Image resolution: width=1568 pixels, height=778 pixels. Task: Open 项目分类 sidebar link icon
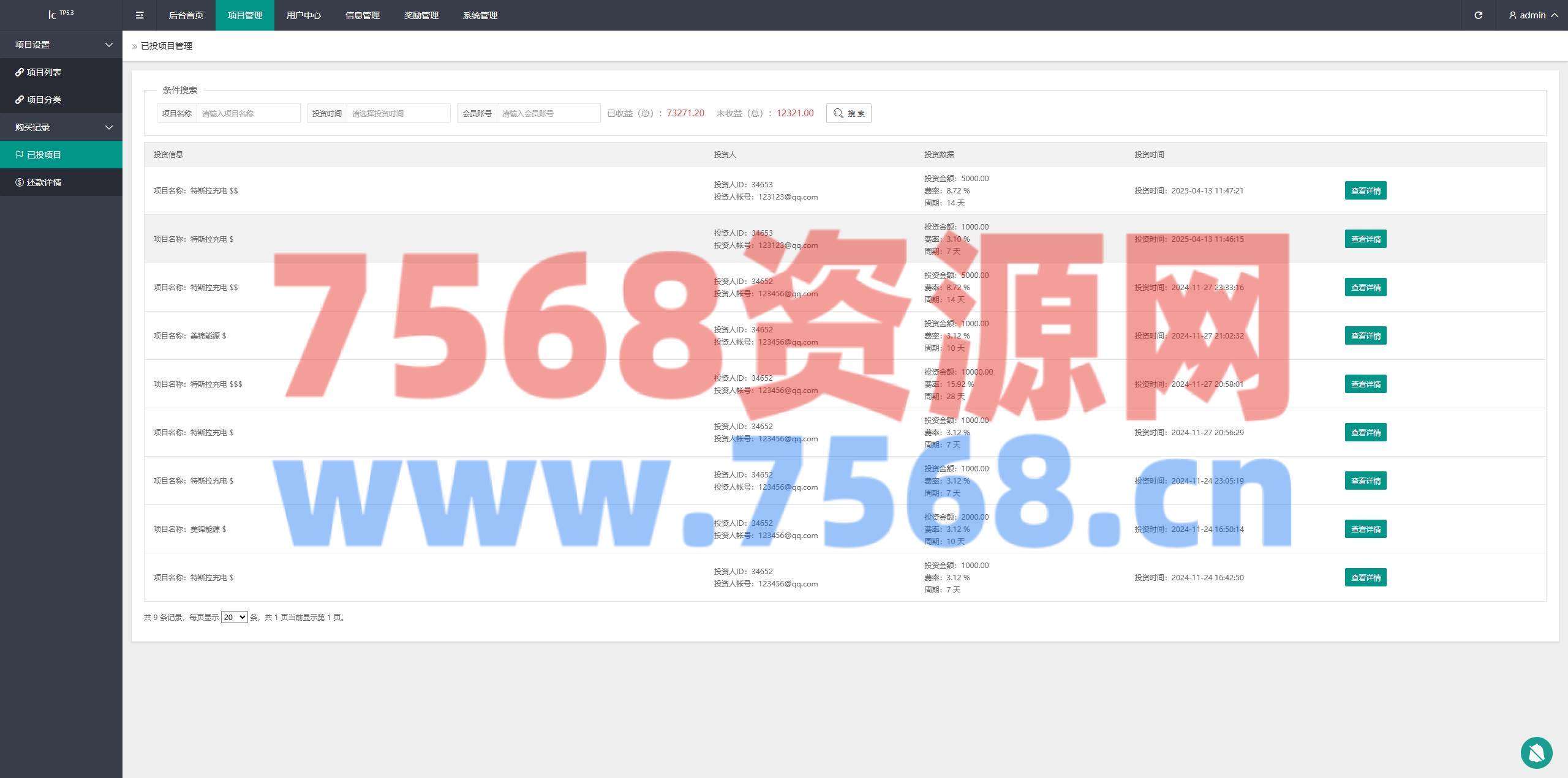pyautogui.click(x=20, y=100)
